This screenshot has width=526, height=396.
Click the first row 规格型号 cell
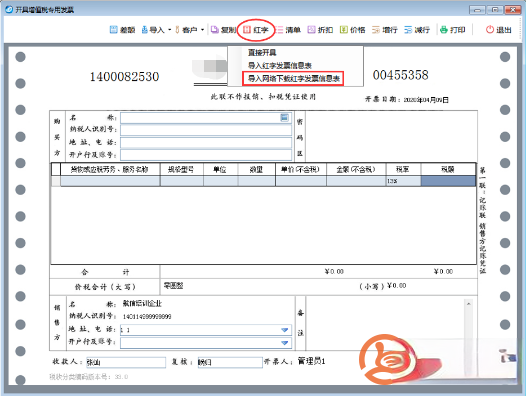[181, 181]
